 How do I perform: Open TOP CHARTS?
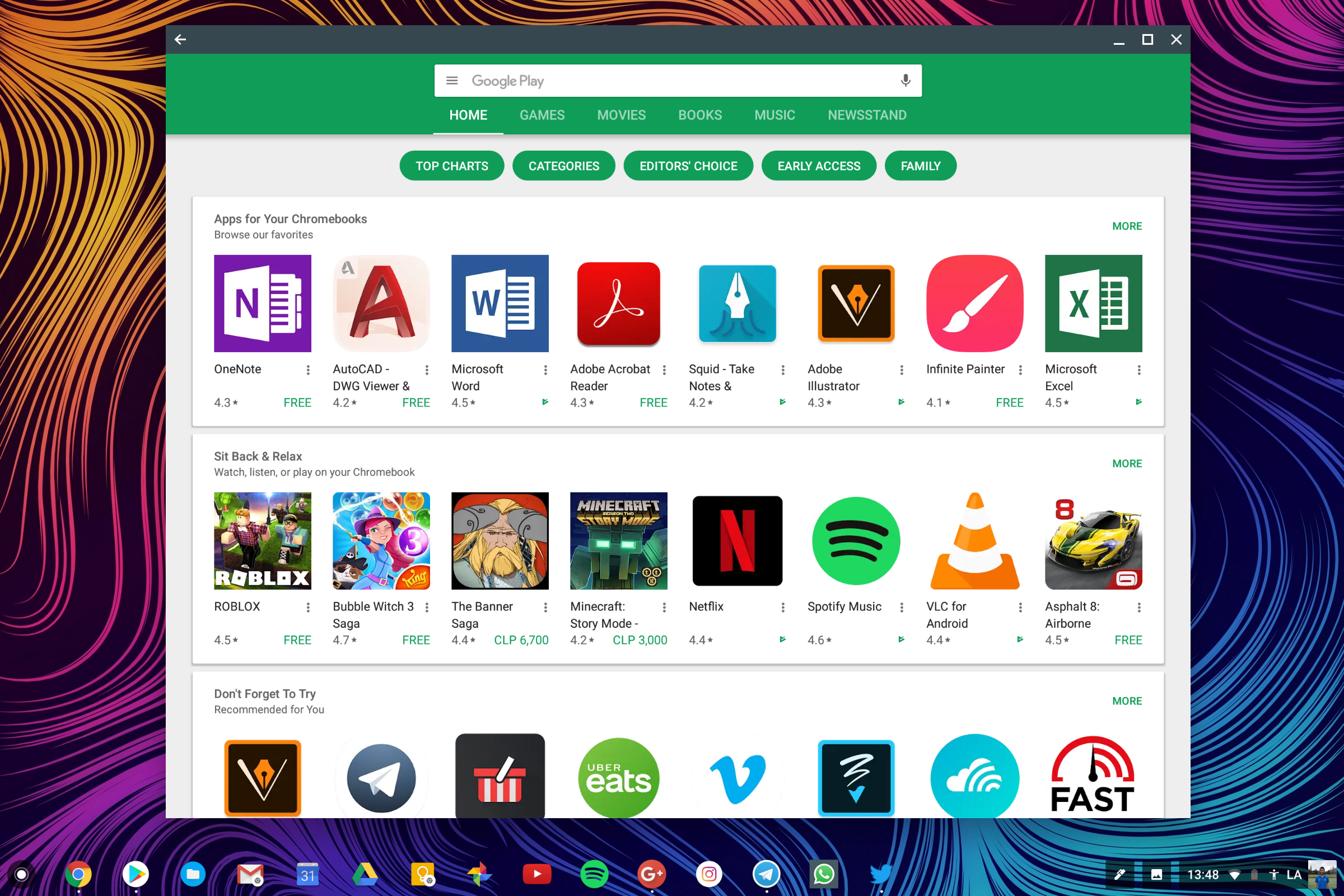point(451,166)
